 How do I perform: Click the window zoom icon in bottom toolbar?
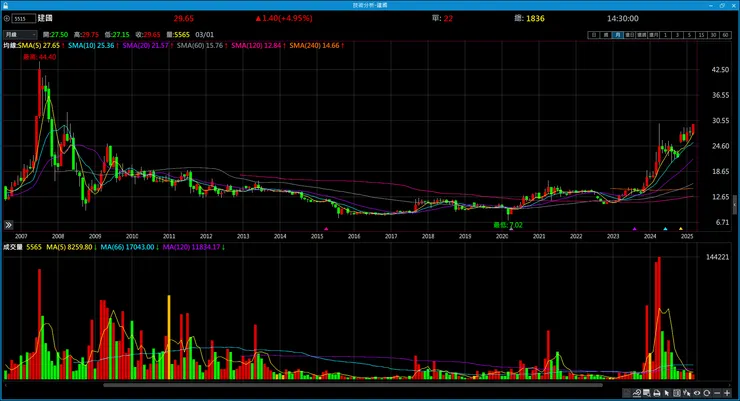[647, 393]
